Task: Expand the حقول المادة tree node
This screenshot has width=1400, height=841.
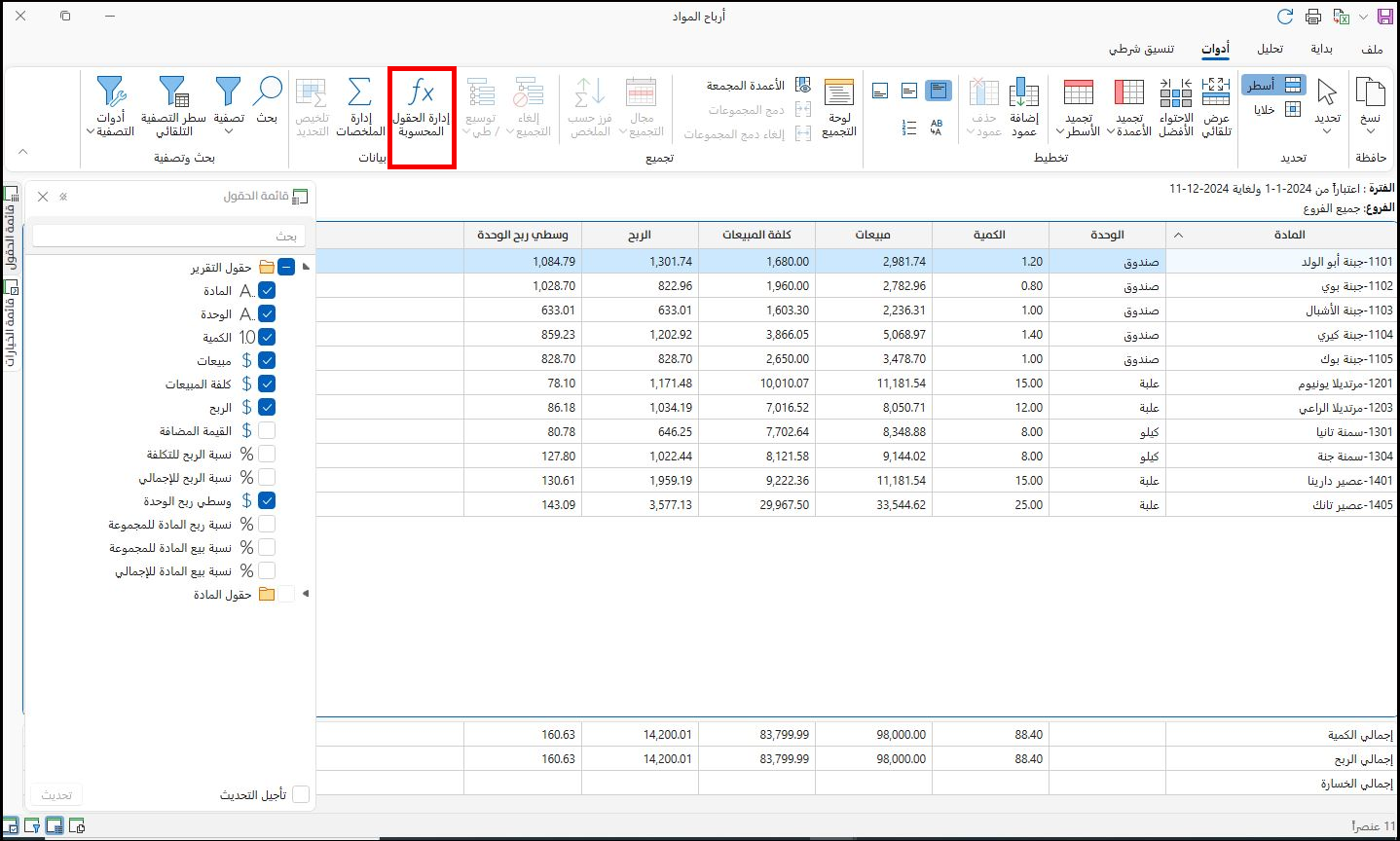Action: point(306,594)
